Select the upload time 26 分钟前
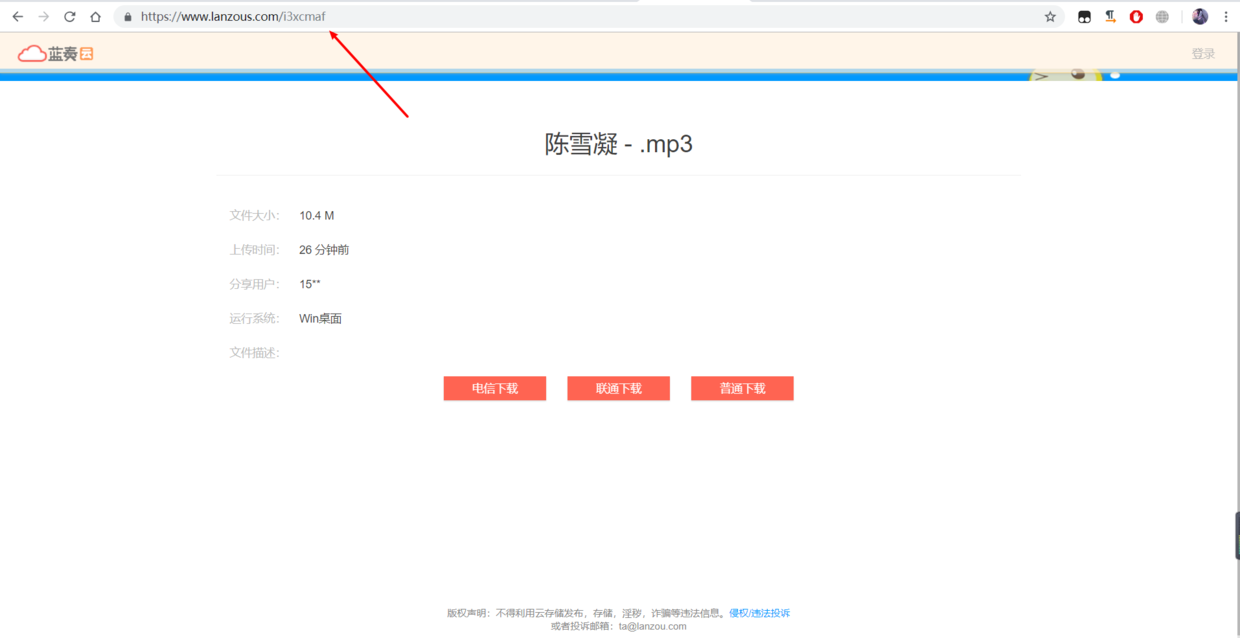The height and width of the screenshot is (638, 1240). (324, 250)
